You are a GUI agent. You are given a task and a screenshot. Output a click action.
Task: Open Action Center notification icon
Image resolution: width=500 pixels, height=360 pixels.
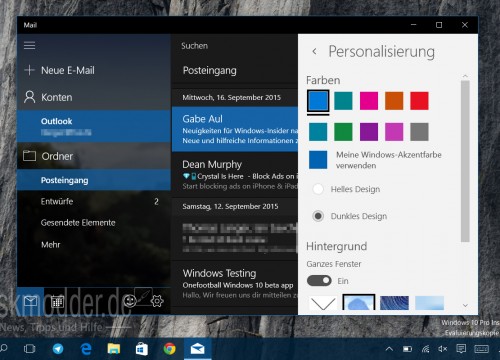[461, 349]
